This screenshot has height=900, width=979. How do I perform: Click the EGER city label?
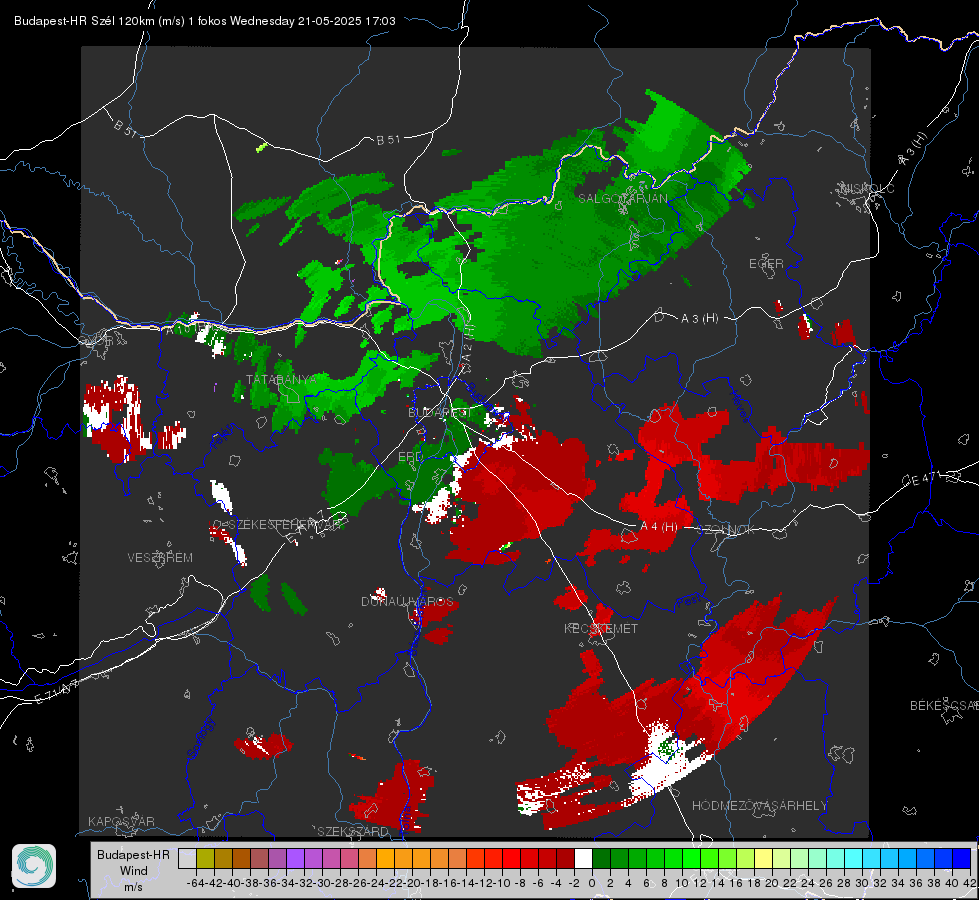pos(766,264)
